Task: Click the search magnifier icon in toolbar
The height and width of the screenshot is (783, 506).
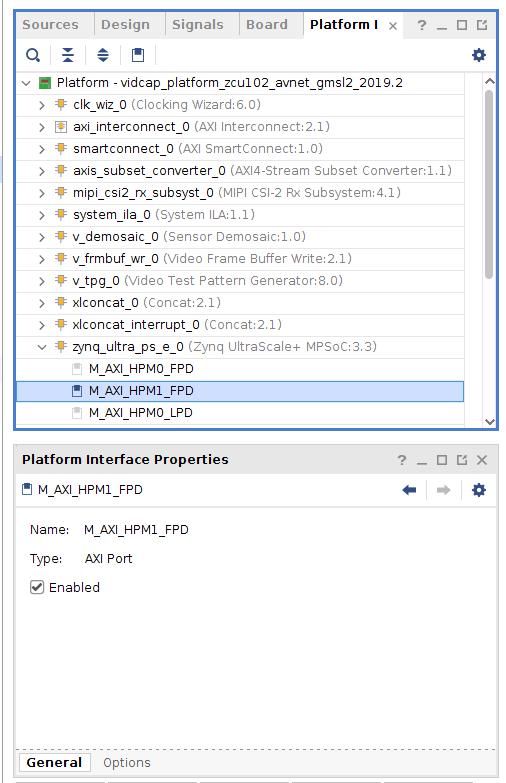Action: [33, 55]
